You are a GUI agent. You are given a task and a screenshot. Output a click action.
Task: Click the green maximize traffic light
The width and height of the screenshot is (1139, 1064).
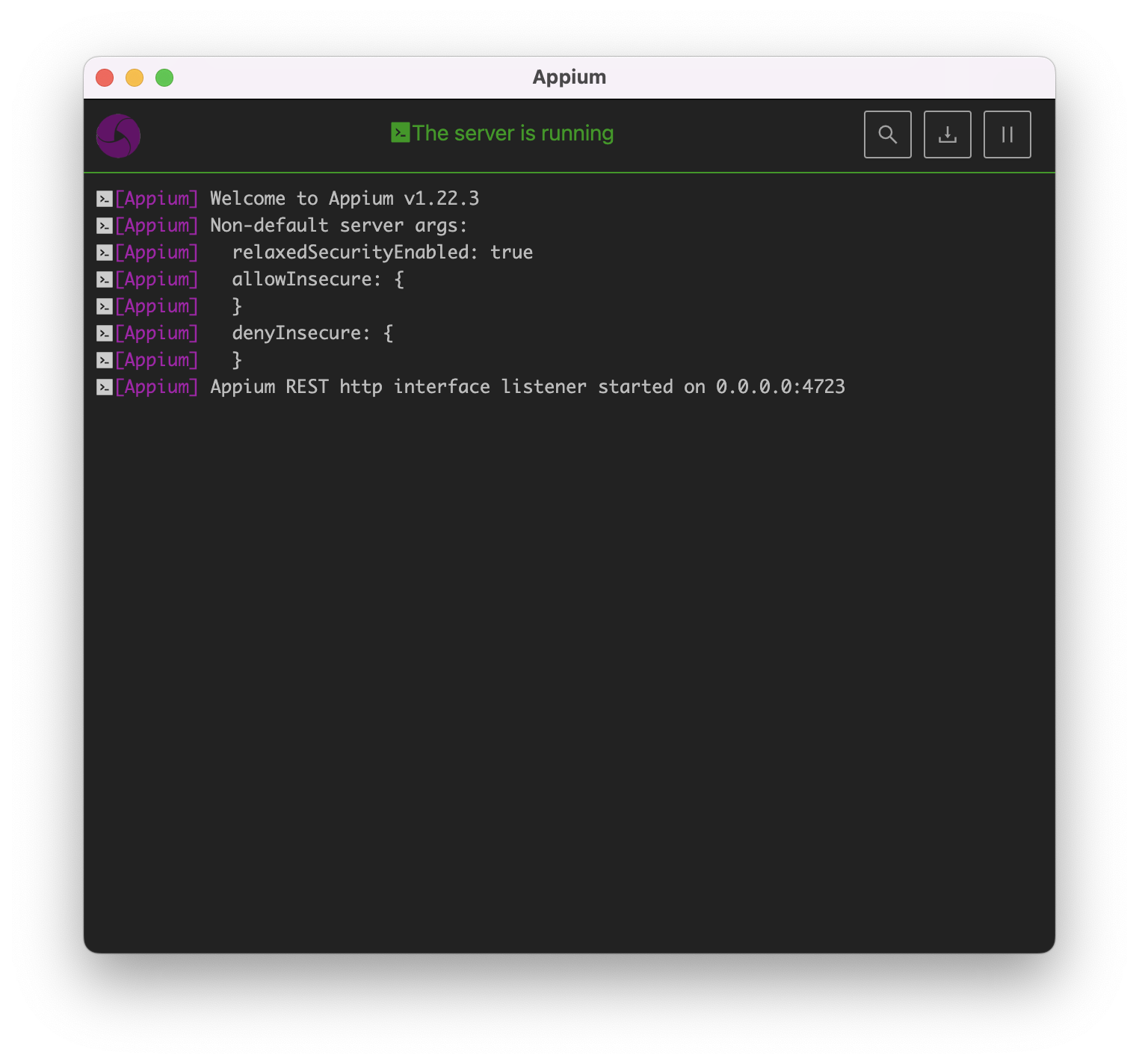pos(164,77)
